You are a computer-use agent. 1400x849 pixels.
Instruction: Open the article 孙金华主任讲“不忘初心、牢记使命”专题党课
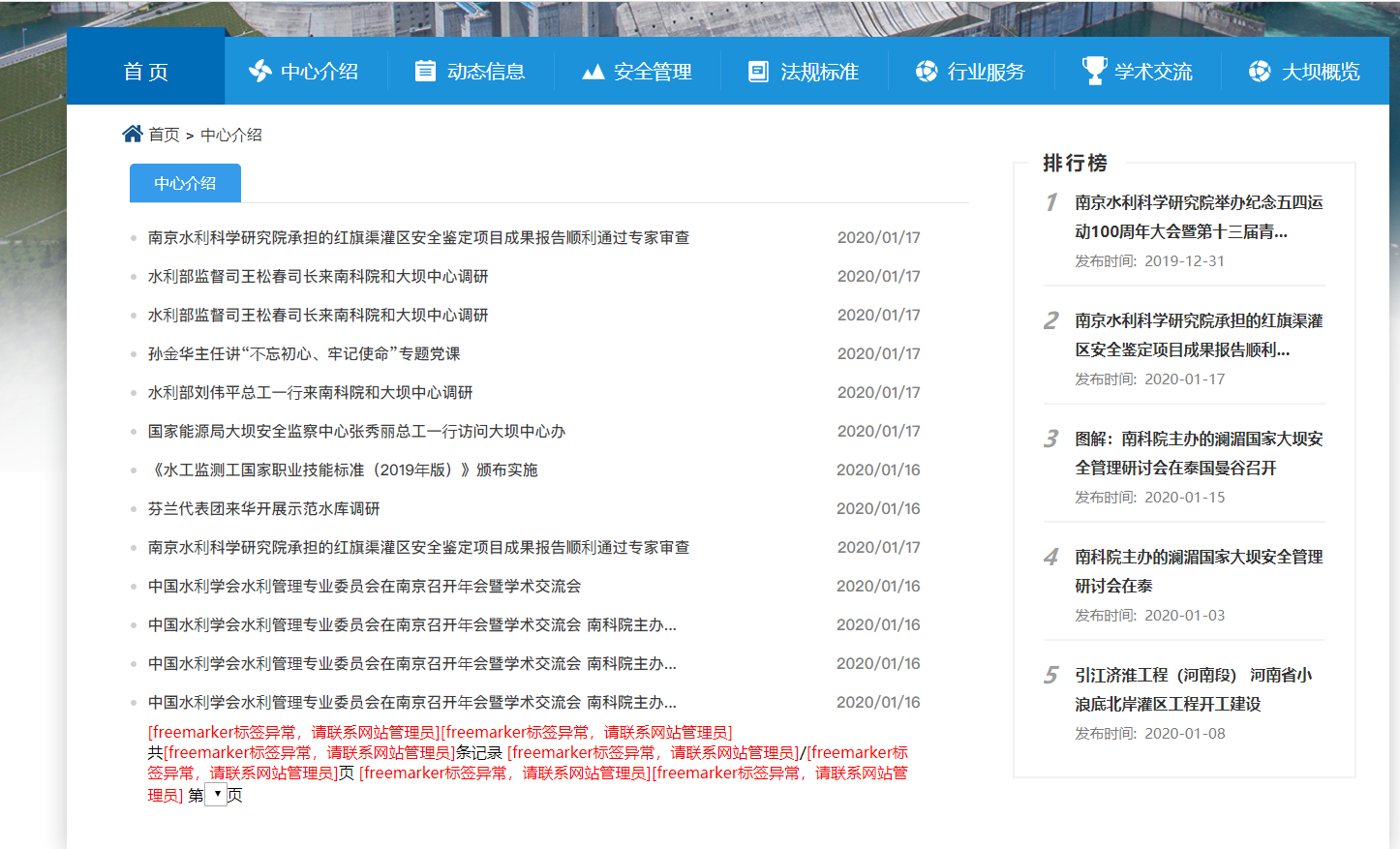304,353
